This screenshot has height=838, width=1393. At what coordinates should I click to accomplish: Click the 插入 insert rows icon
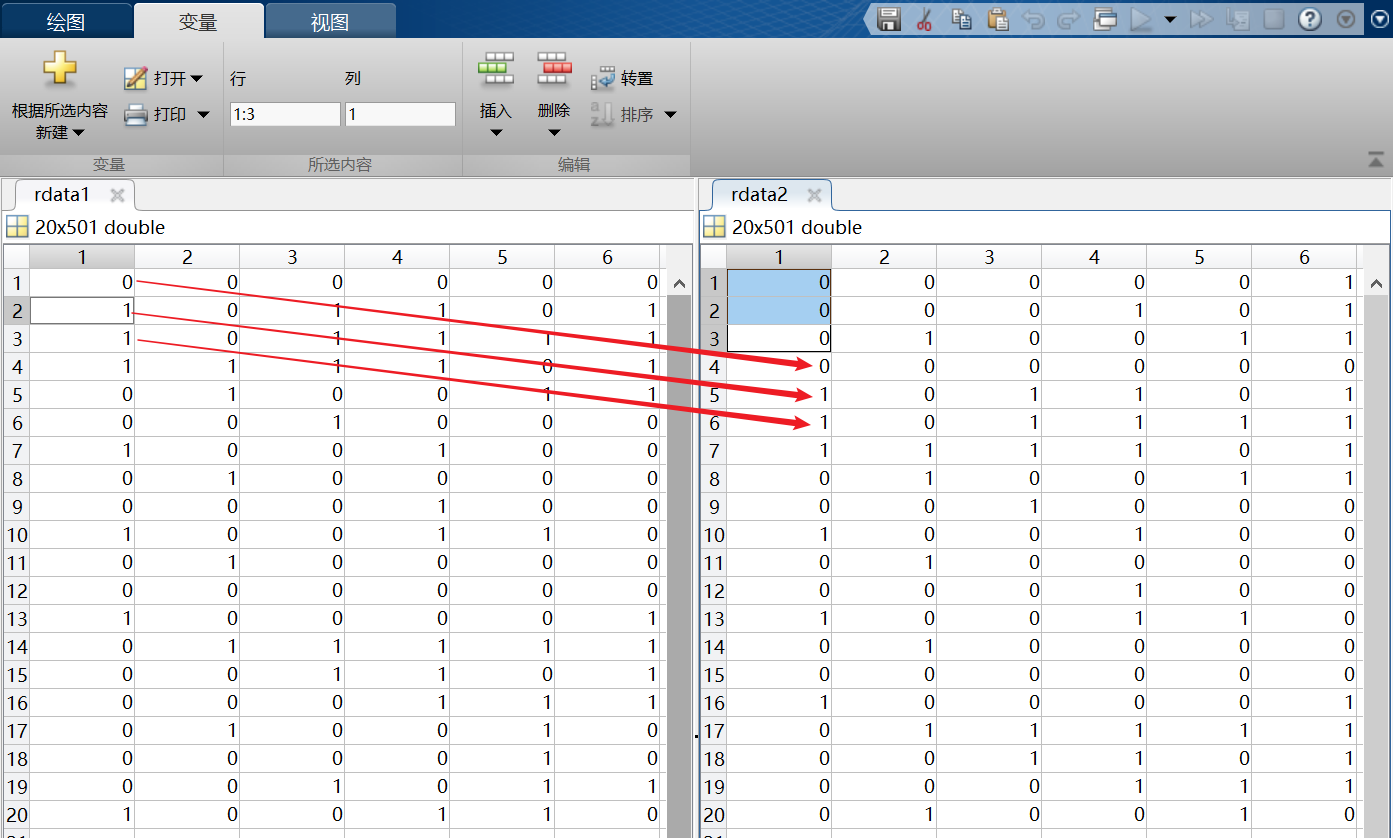495,70
